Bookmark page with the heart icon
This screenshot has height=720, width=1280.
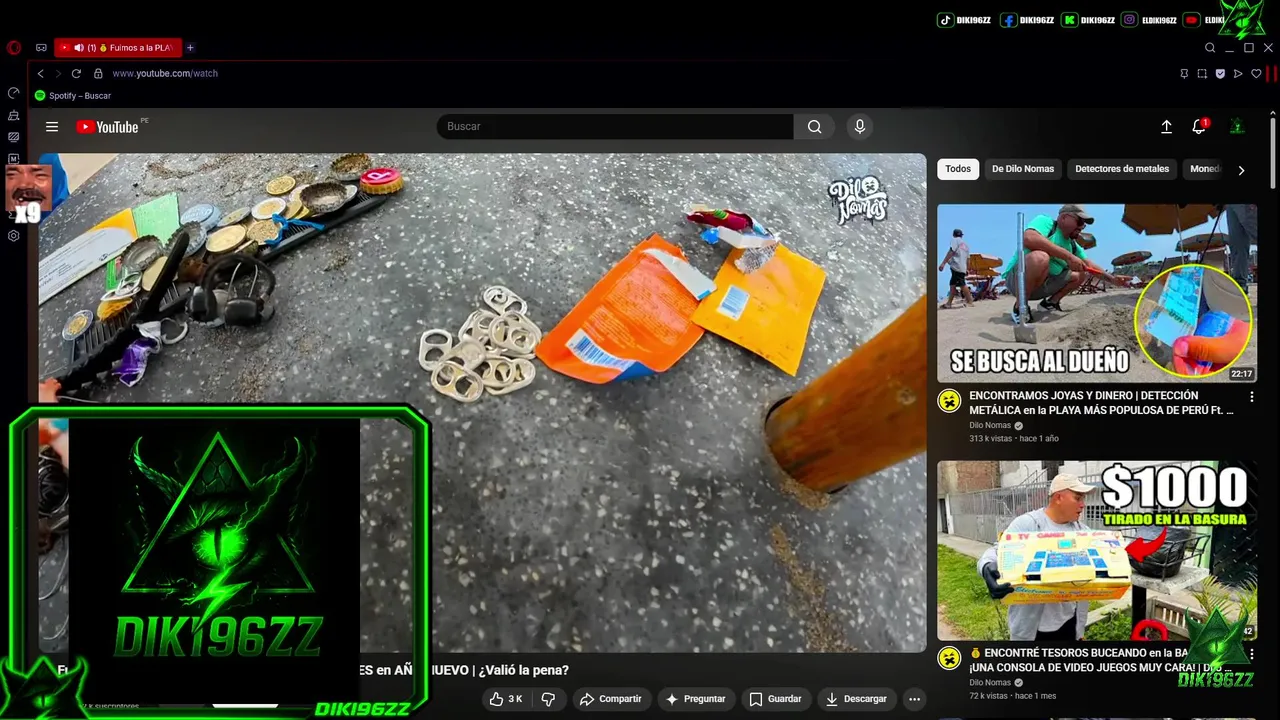pyautogui.click(x=1256, y=73)
